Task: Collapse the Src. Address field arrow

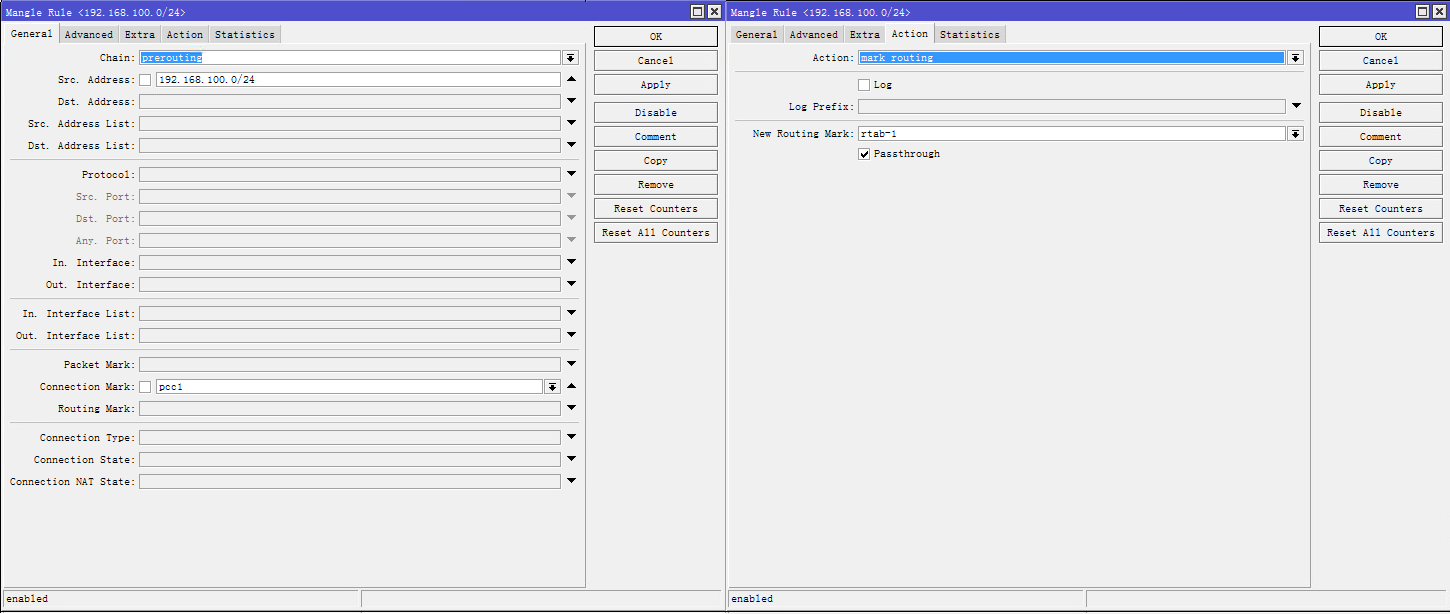Action: 571,80
